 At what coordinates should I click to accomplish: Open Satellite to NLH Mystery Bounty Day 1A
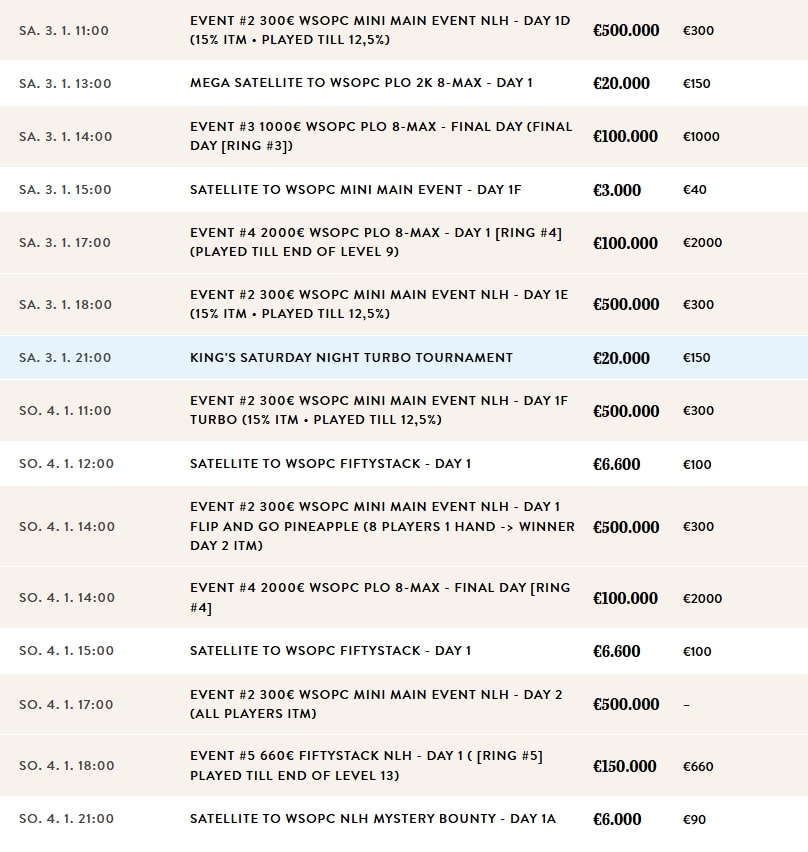tap(372, 819)
